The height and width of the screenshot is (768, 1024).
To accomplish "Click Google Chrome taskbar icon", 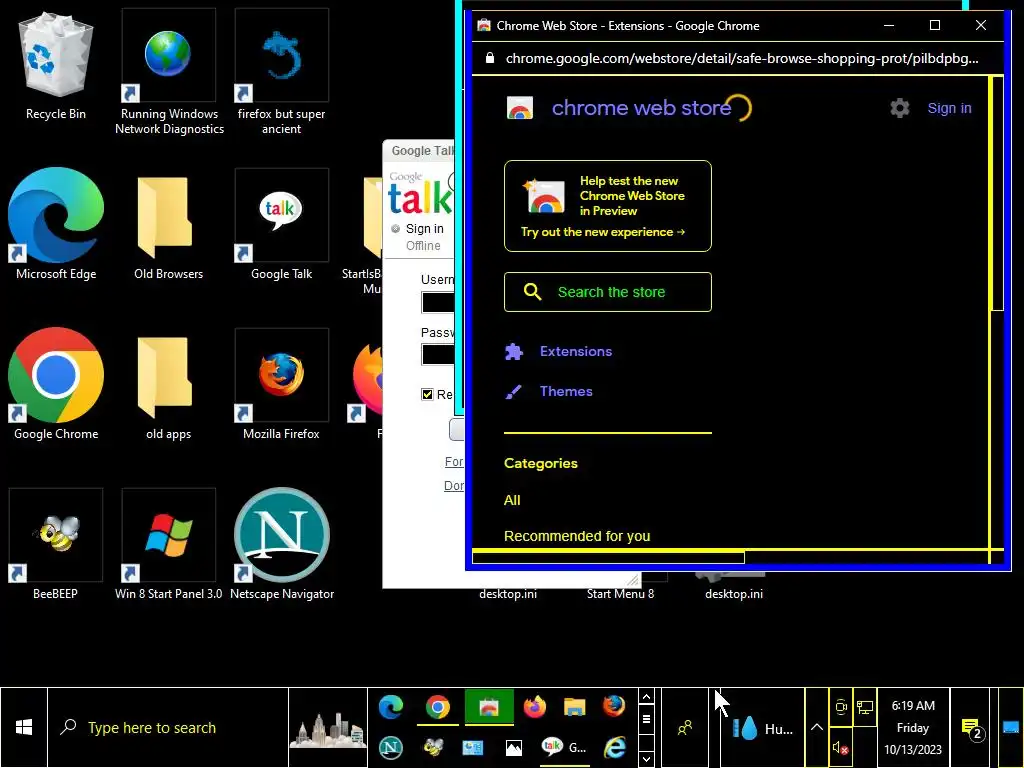I will click(438, 707).
